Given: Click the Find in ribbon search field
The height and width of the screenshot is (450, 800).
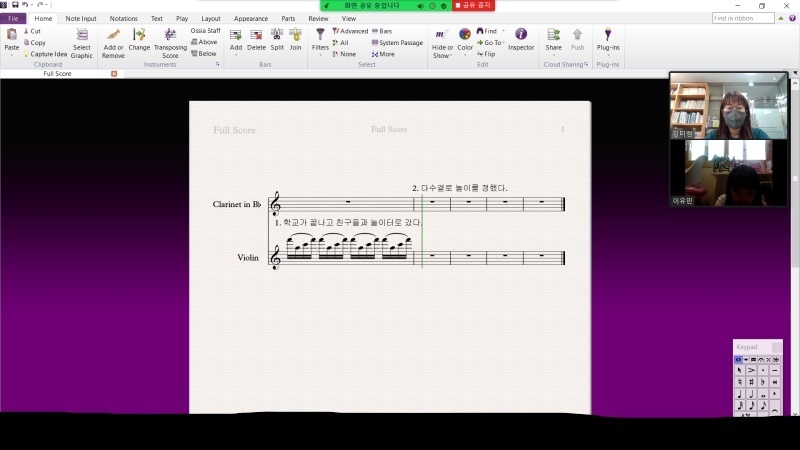Looking at the screenshot, I should 743,18.
